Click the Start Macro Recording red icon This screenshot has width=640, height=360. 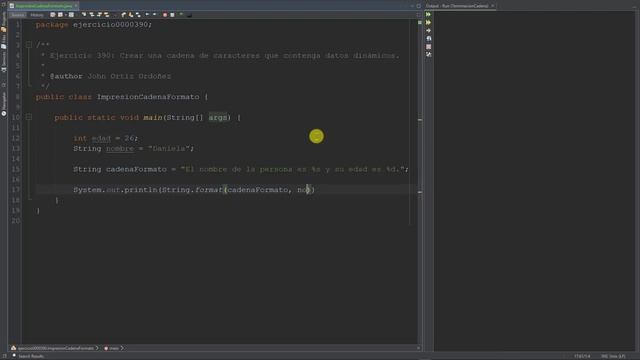[164, 15]
